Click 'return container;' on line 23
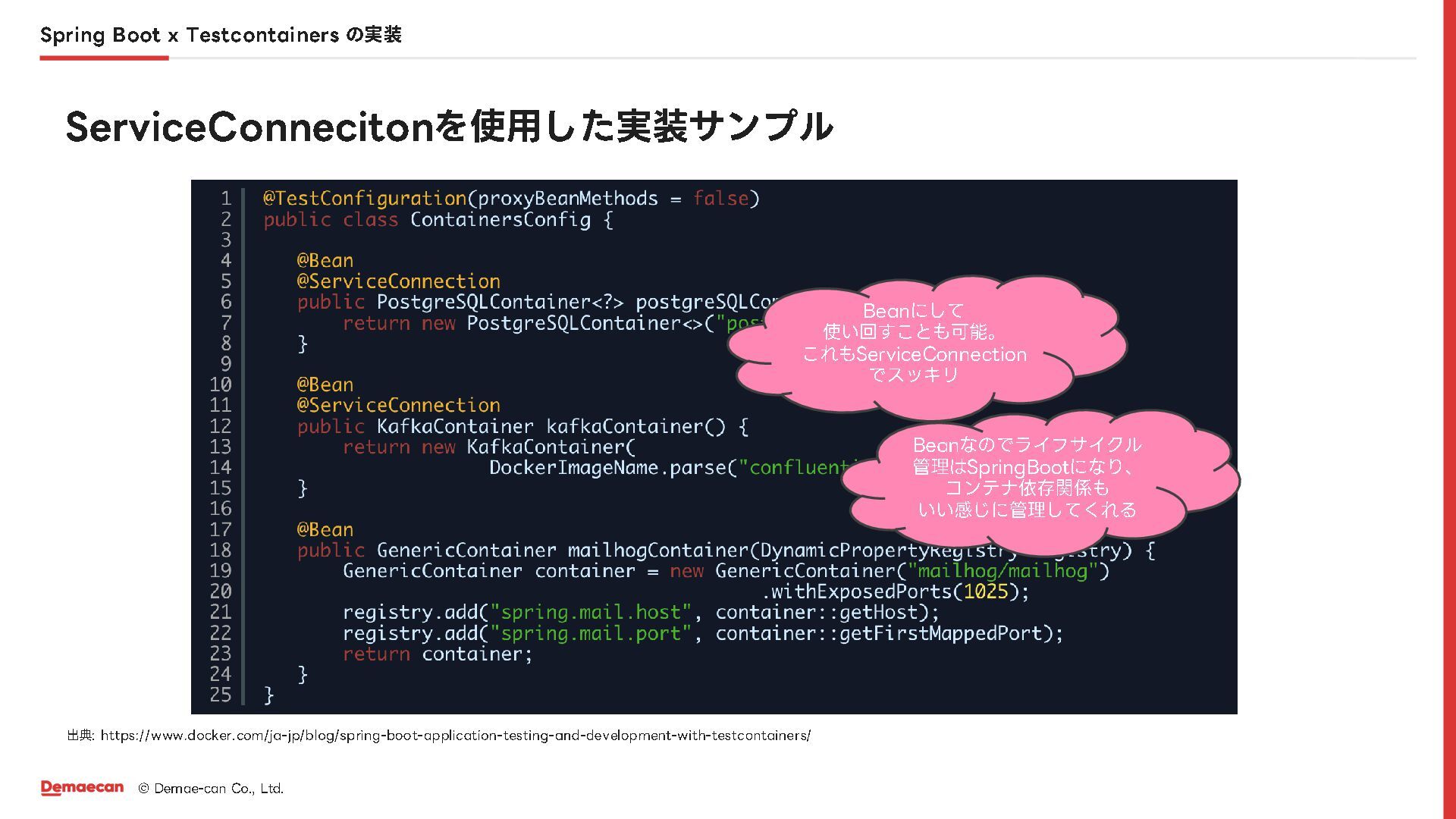Screen dimensions: 1456x819 click(438, 654)
